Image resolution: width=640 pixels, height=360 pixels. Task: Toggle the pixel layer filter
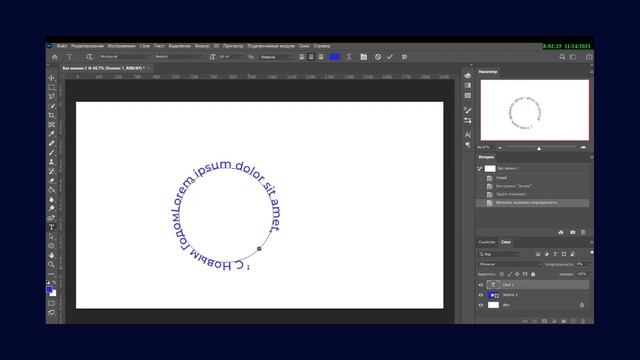tap(538, 254)
